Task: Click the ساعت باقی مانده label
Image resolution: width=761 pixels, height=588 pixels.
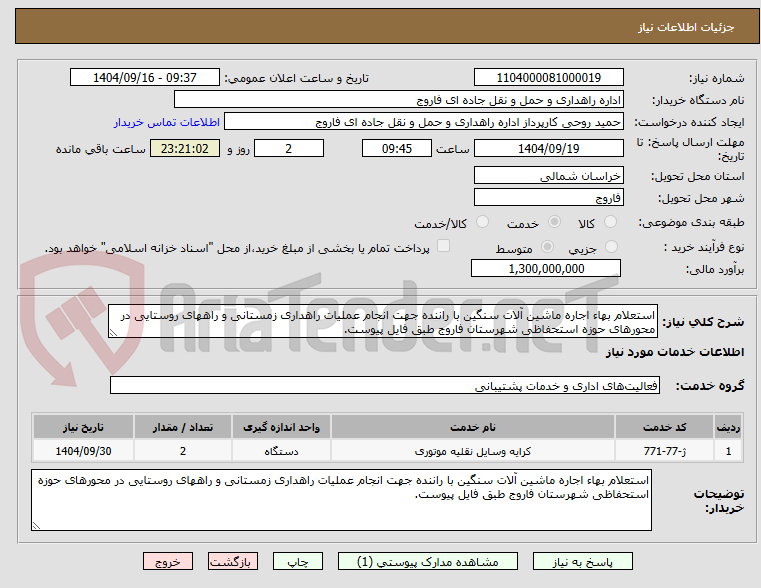Action: [x=100, y=149]
